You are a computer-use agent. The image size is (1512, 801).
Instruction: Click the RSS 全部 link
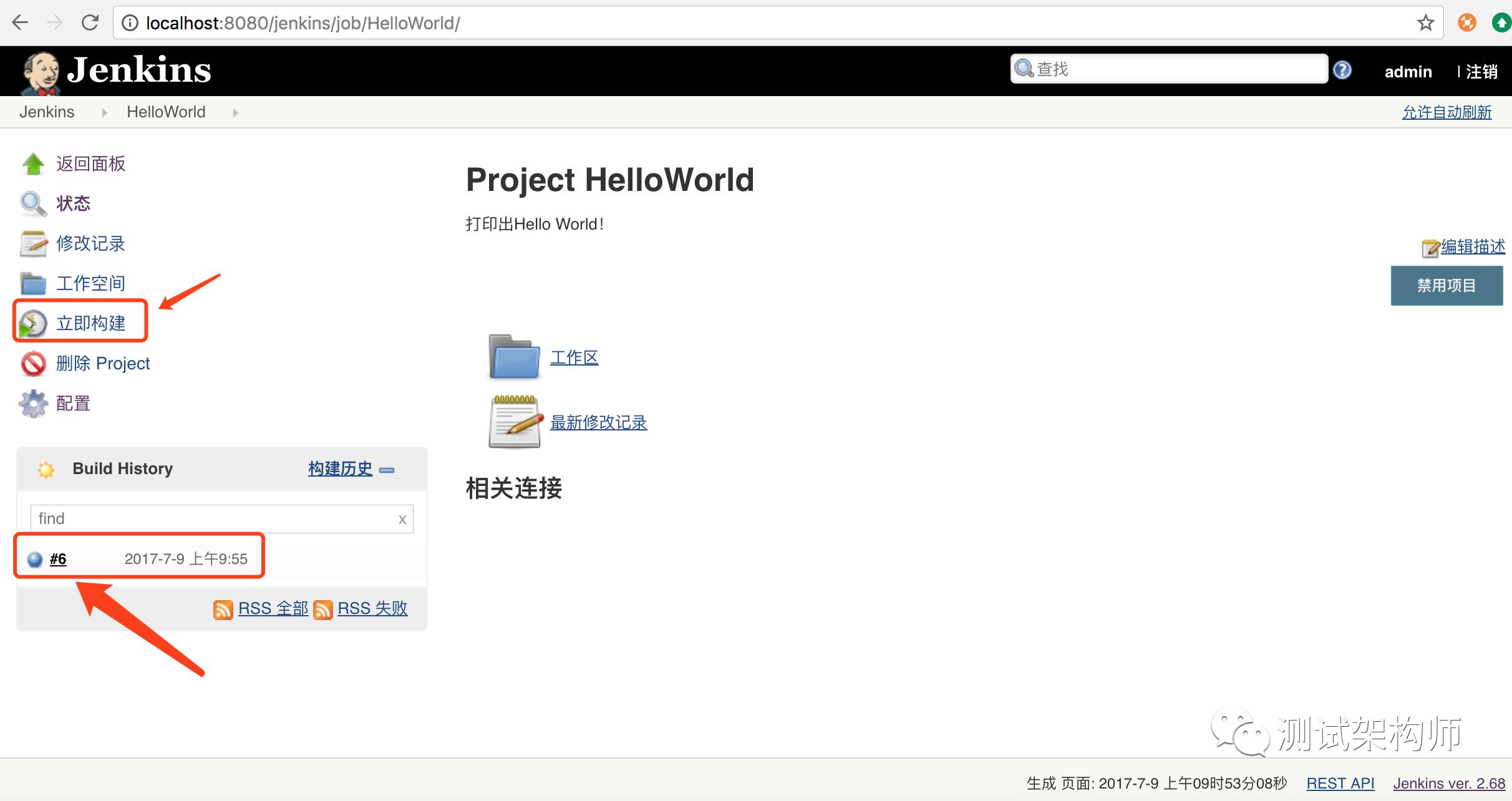pyautogui.click(x=273, y=609)
